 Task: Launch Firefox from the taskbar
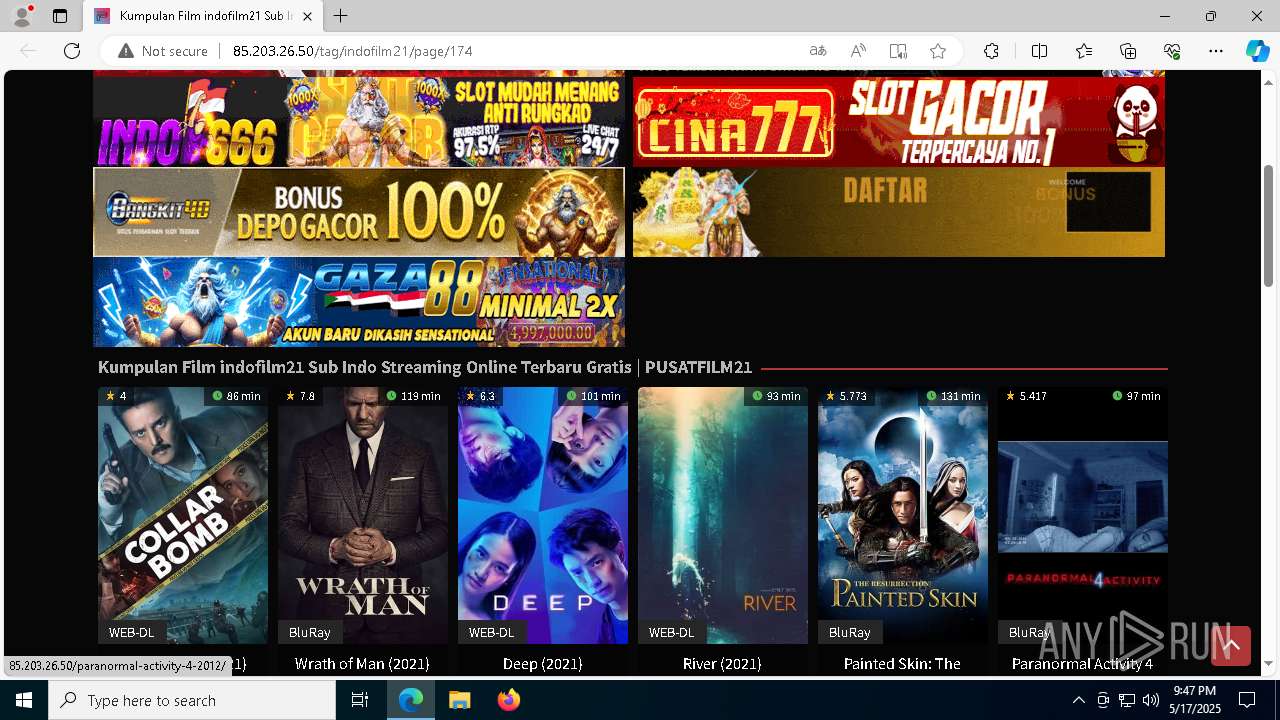click(509, 700)
